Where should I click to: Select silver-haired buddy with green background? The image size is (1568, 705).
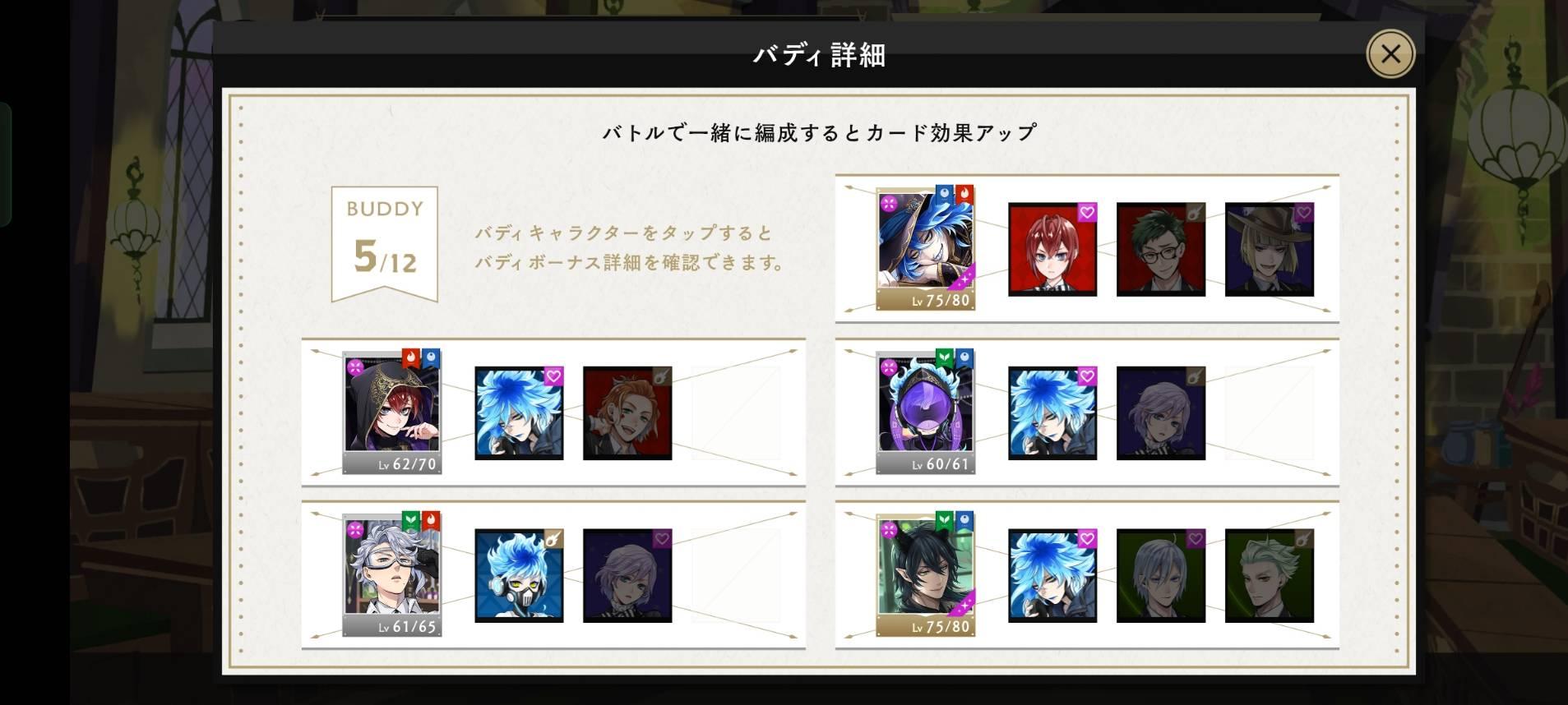pyautogui.click(x=1161, y=576)
